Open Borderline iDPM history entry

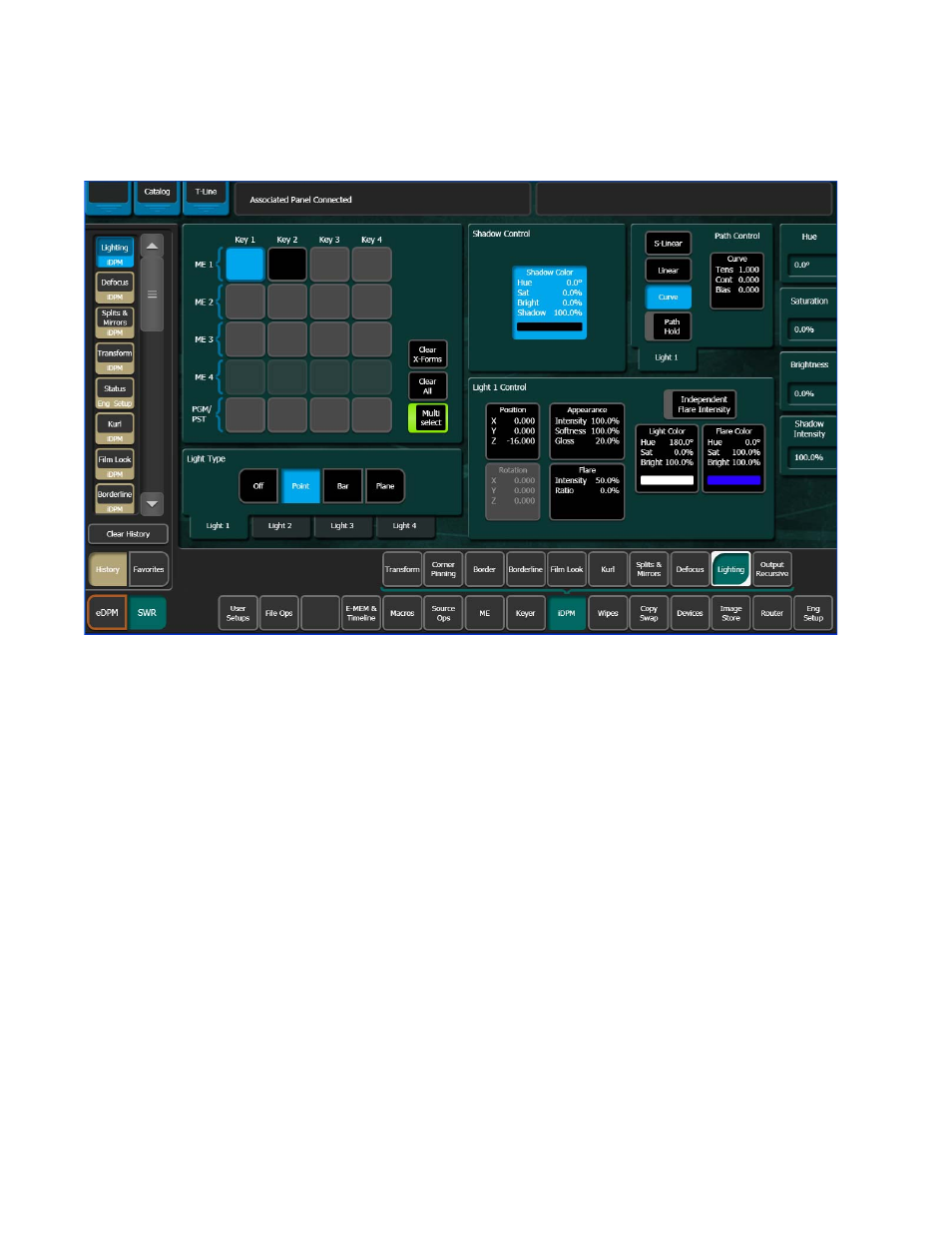pos(115,499)
